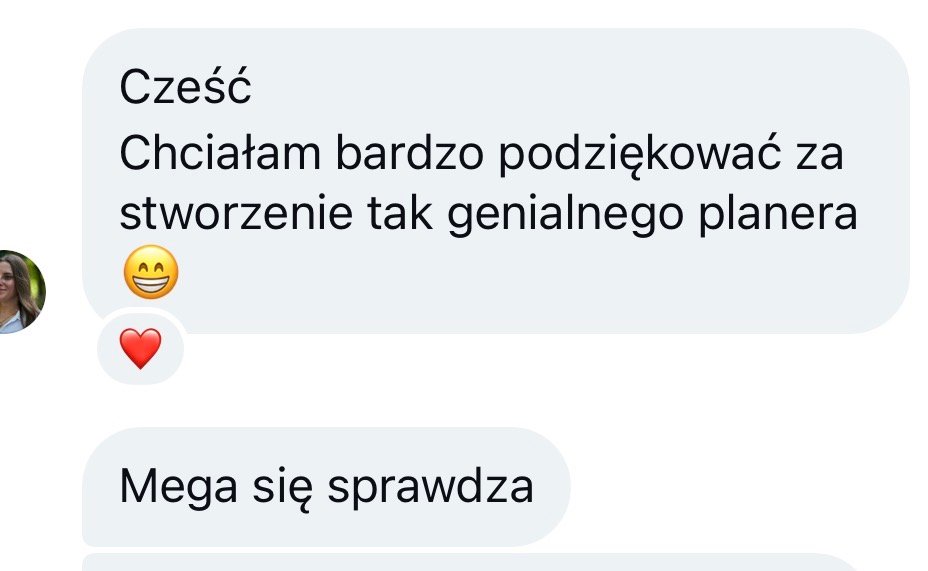Image resolution: width=928 pixels, height=571 pixels.
Task: Click the red heart reaction badge
Action: pos(140,348)
